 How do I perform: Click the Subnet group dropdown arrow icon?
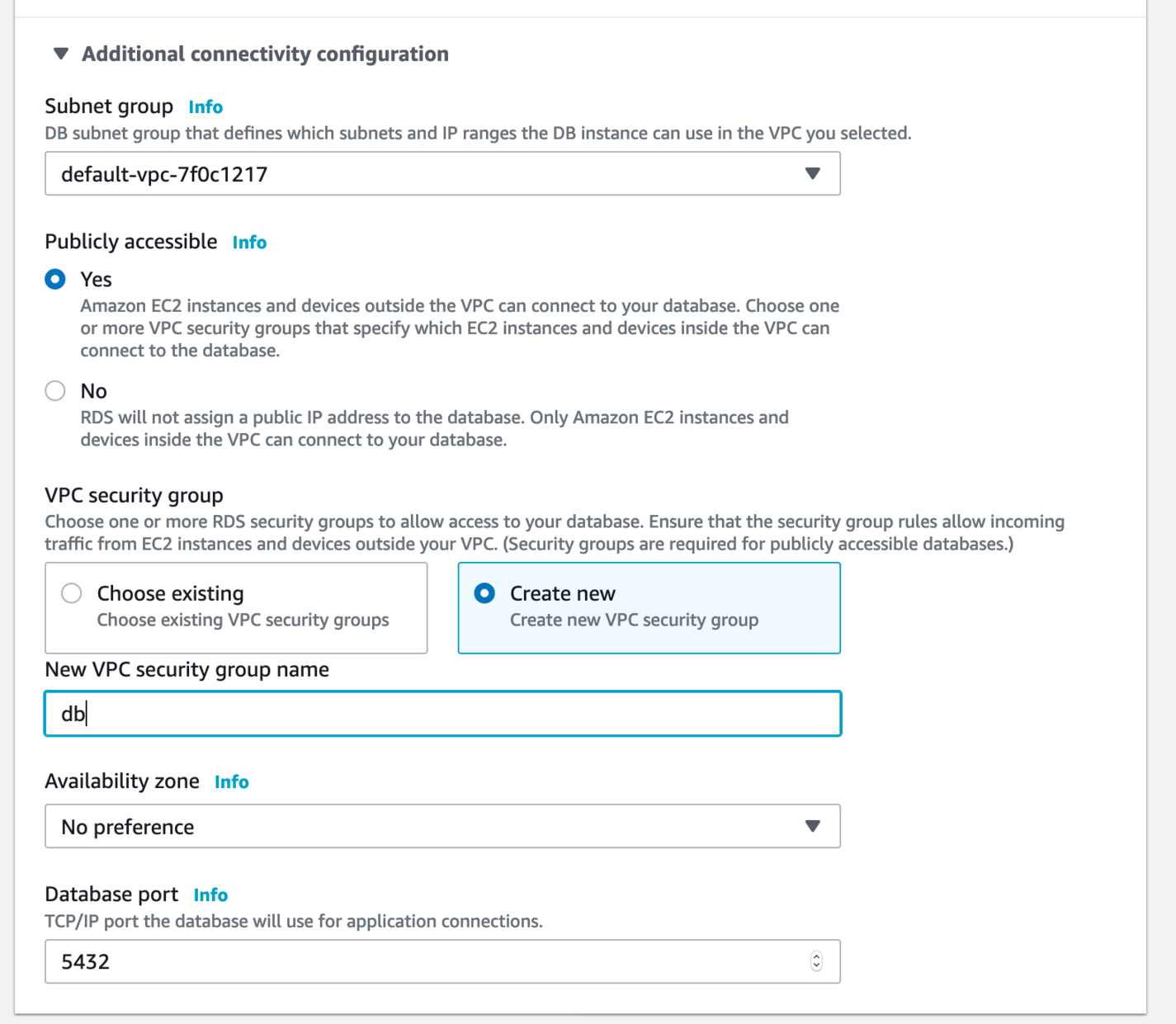point(813,174)
